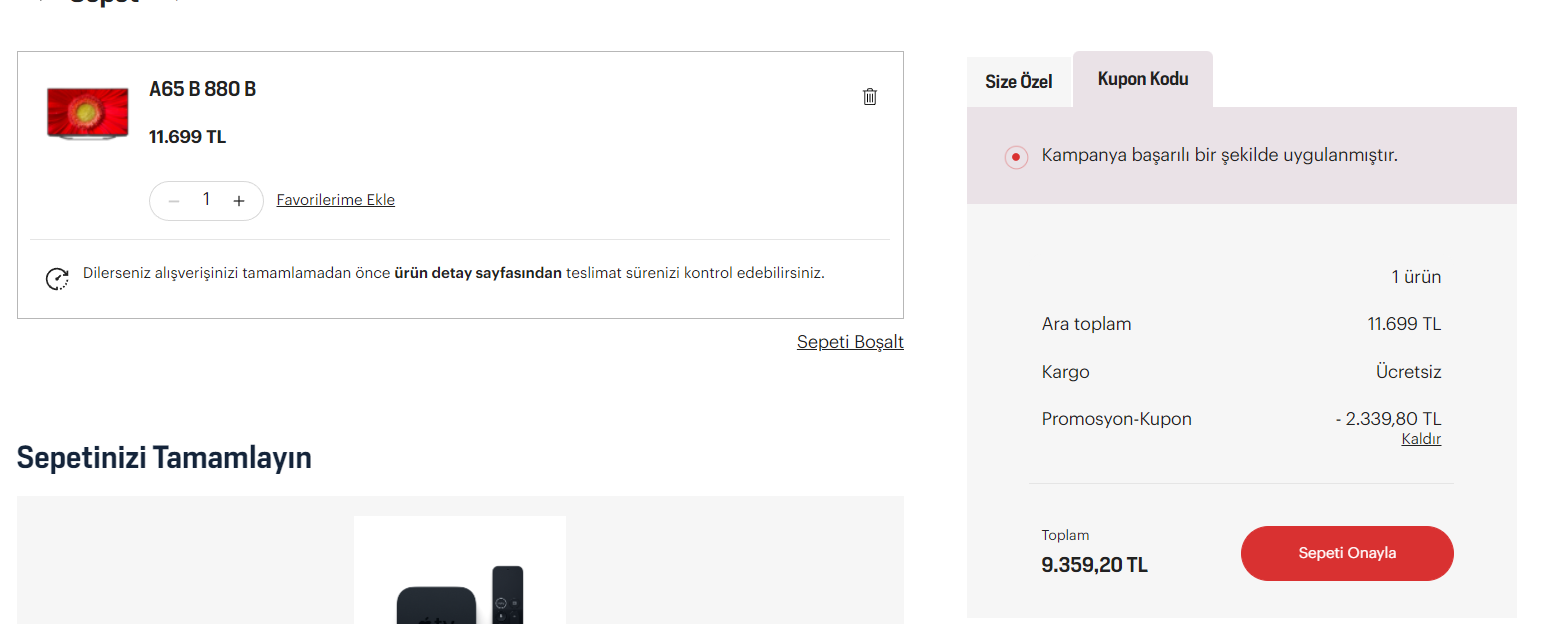
Task: Click the Sepetinizi Tamamlayın heading
Action: [164, 458]
